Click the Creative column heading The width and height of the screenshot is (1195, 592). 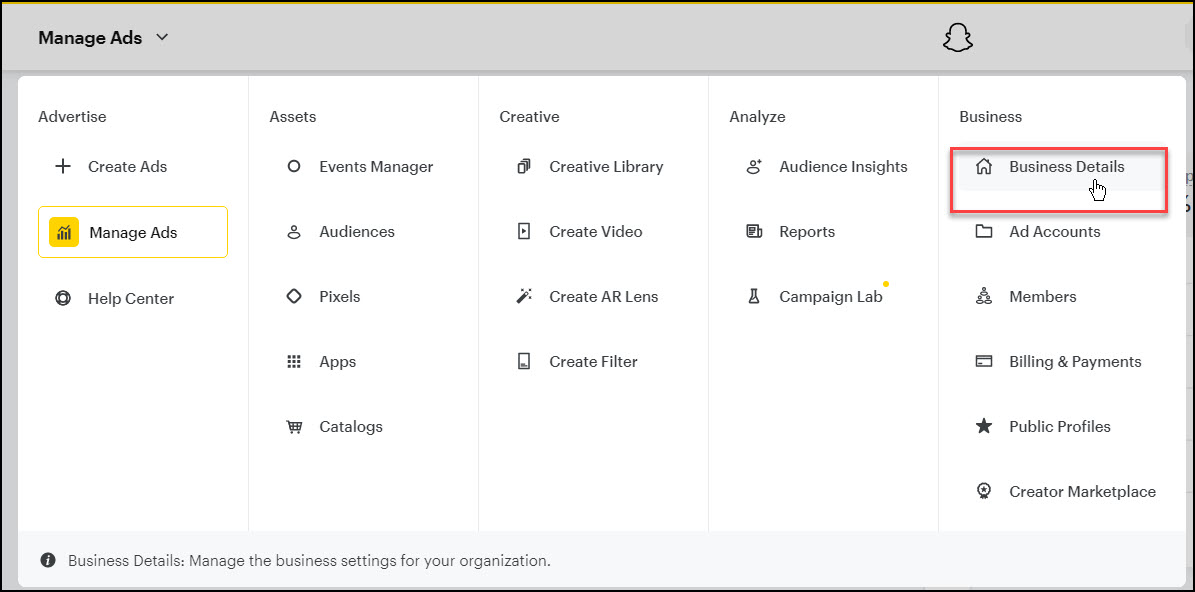click(530, 117)
